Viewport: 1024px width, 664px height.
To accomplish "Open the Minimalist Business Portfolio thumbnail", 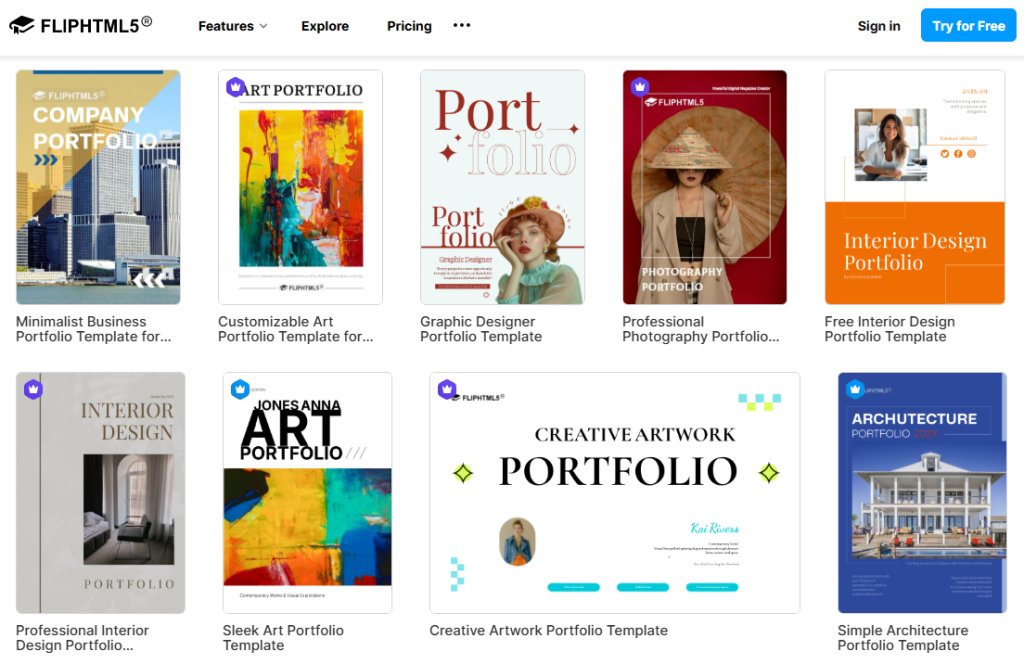I will click(98, 187).
